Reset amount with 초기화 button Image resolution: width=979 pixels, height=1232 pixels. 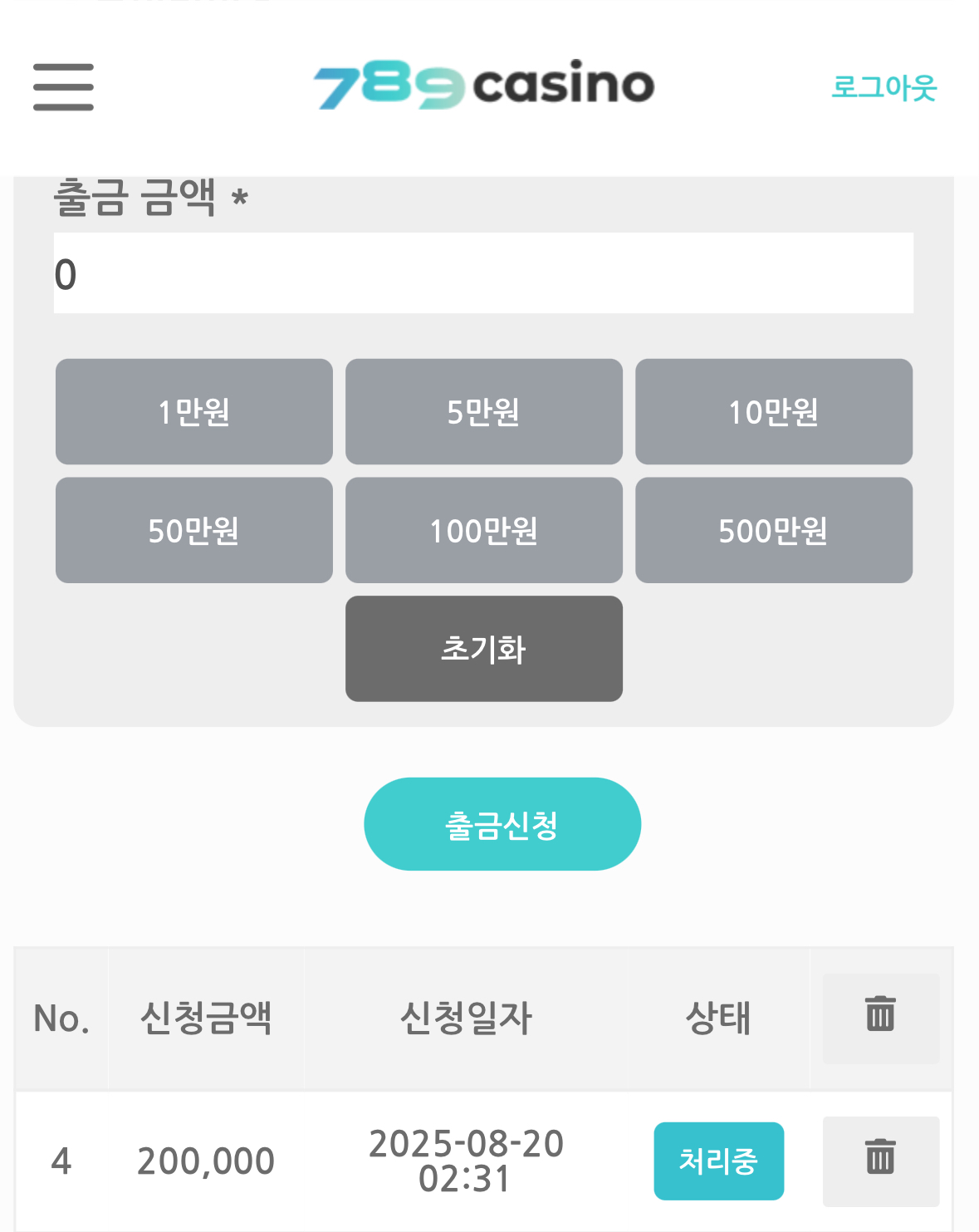(x=484, y=649)
